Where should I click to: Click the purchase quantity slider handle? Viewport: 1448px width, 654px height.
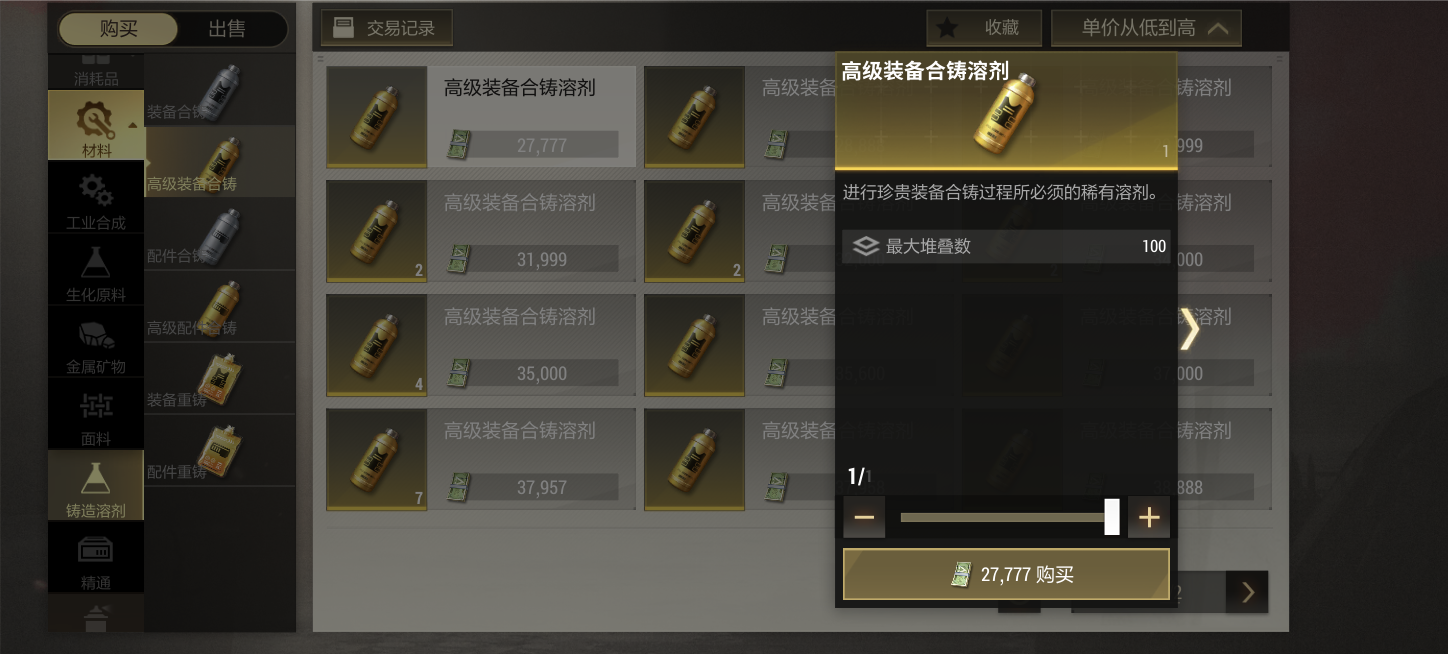point(1112,517)
